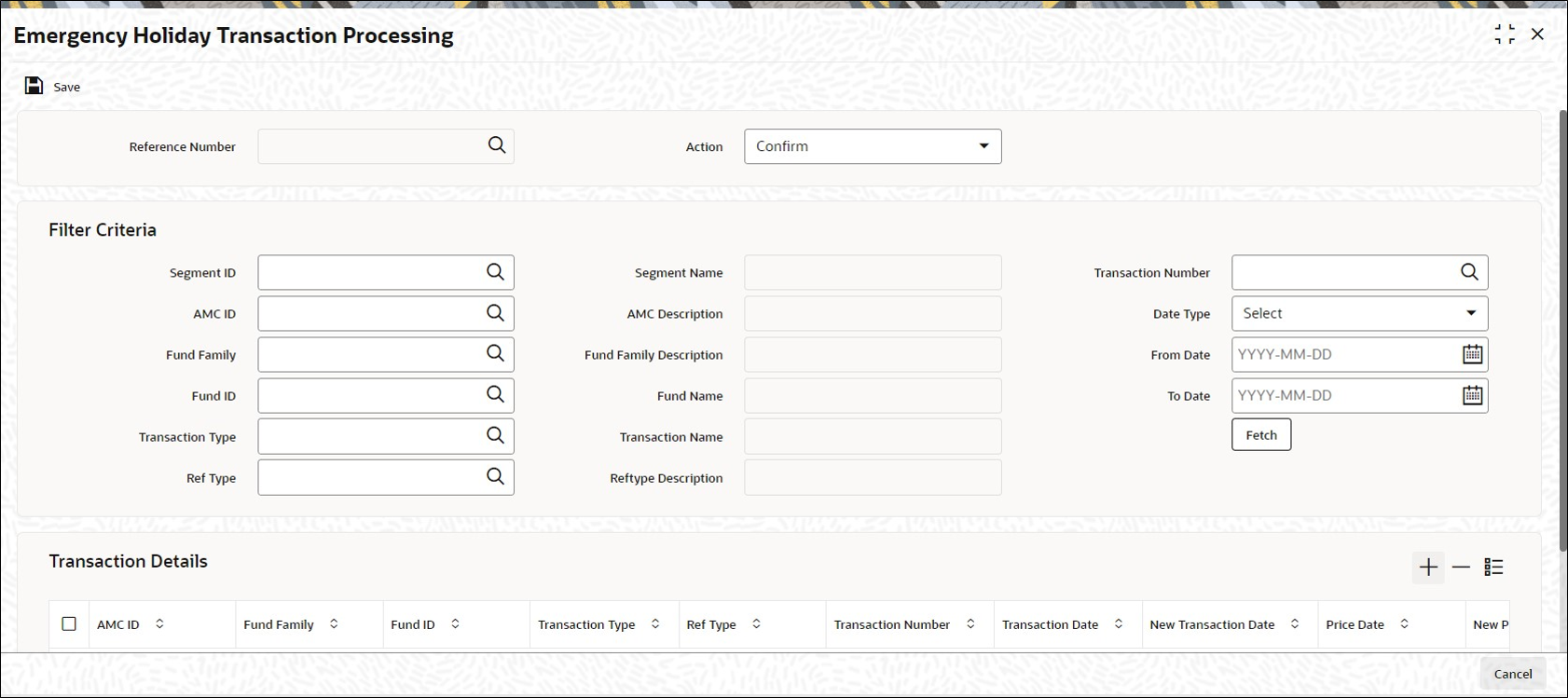
Task: Click the Cancel button
Action: tap(1512, 674)
